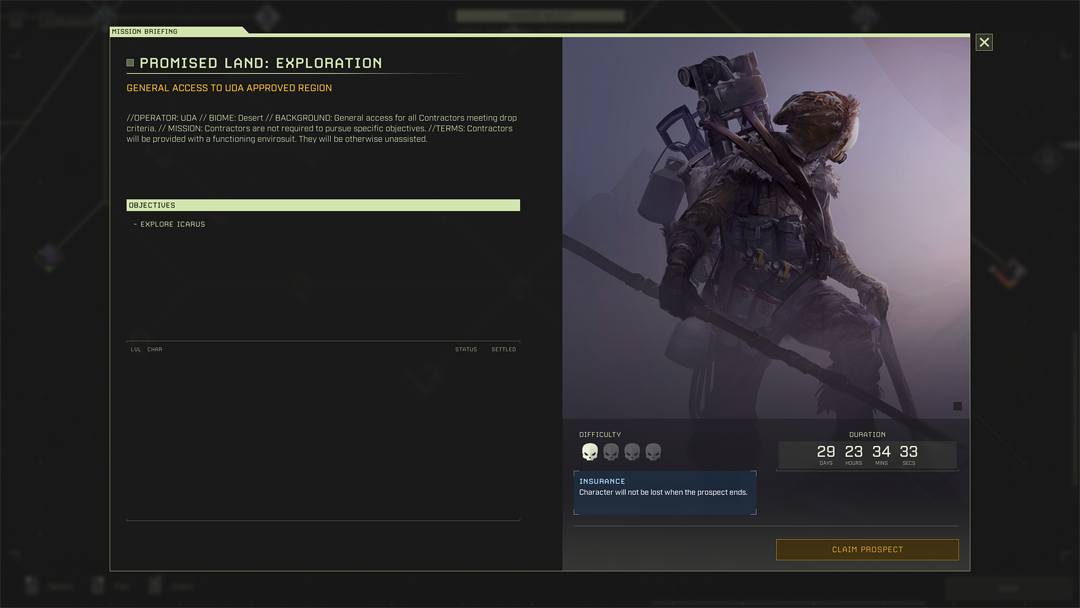Screen dimensions: 1080x608
Task: Click the Insurance info box
Action: [x=665, y=492]
